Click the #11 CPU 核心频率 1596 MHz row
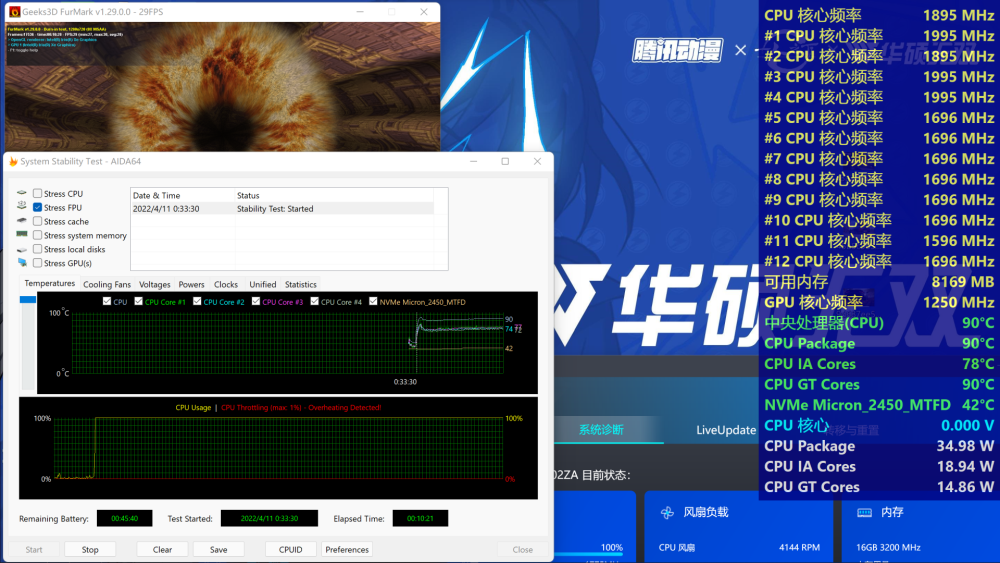Viewport: 1000px width, 563px height. pyautogui.click(x=879, y=241)
